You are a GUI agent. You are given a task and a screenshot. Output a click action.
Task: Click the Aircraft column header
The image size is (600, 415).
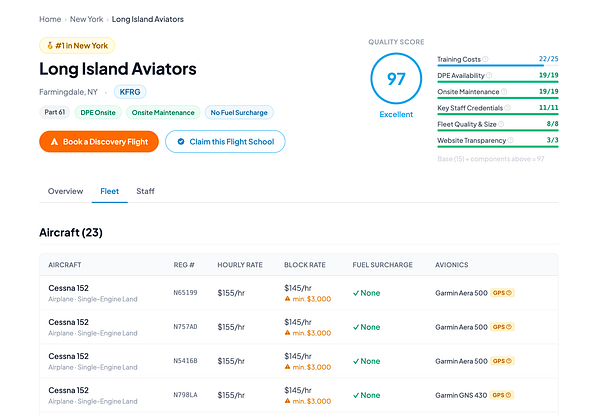(x=65, y=265)
